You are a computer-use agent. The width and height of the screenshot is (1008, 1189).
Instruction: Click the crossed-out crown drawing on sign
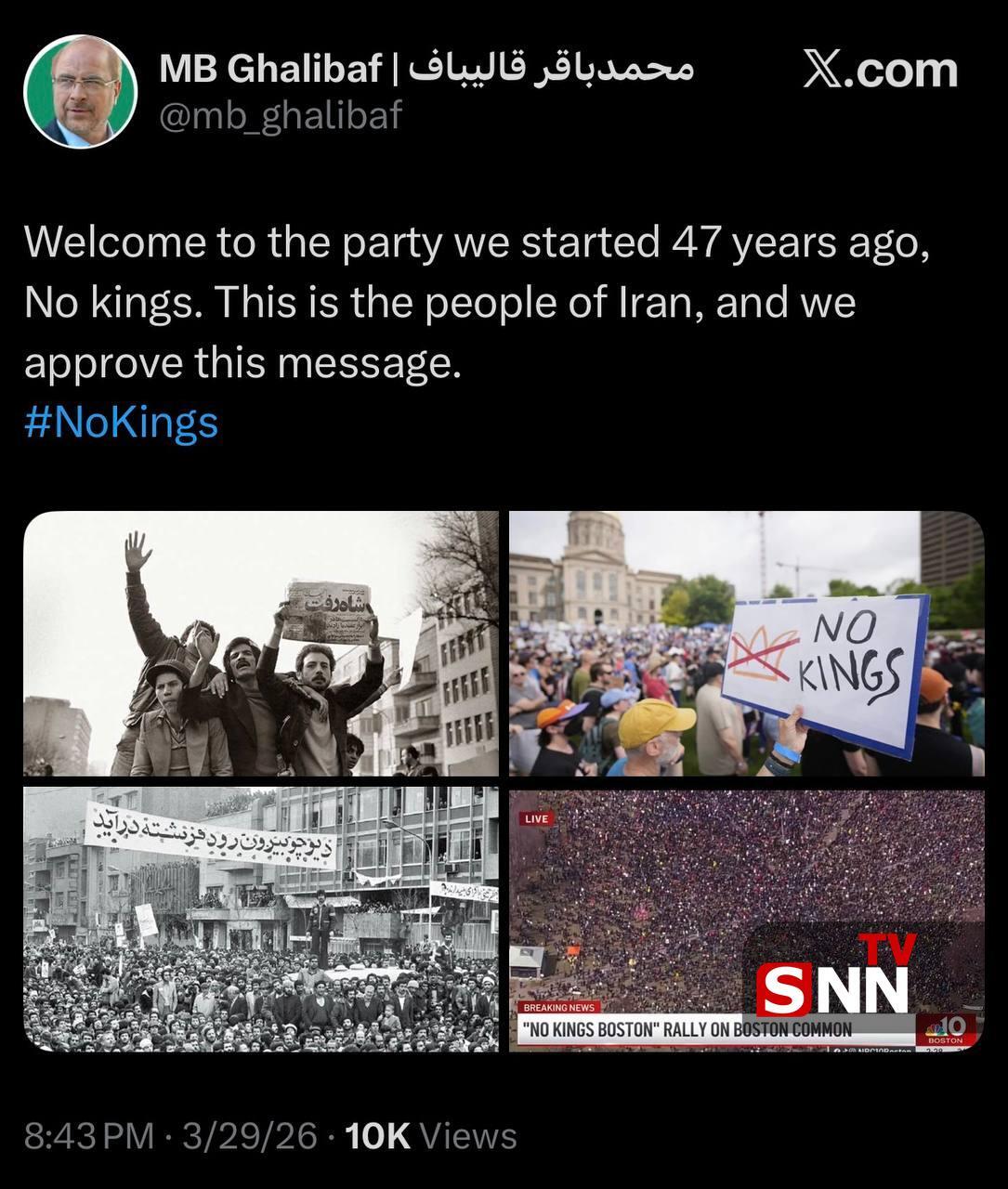pos(764,651)
